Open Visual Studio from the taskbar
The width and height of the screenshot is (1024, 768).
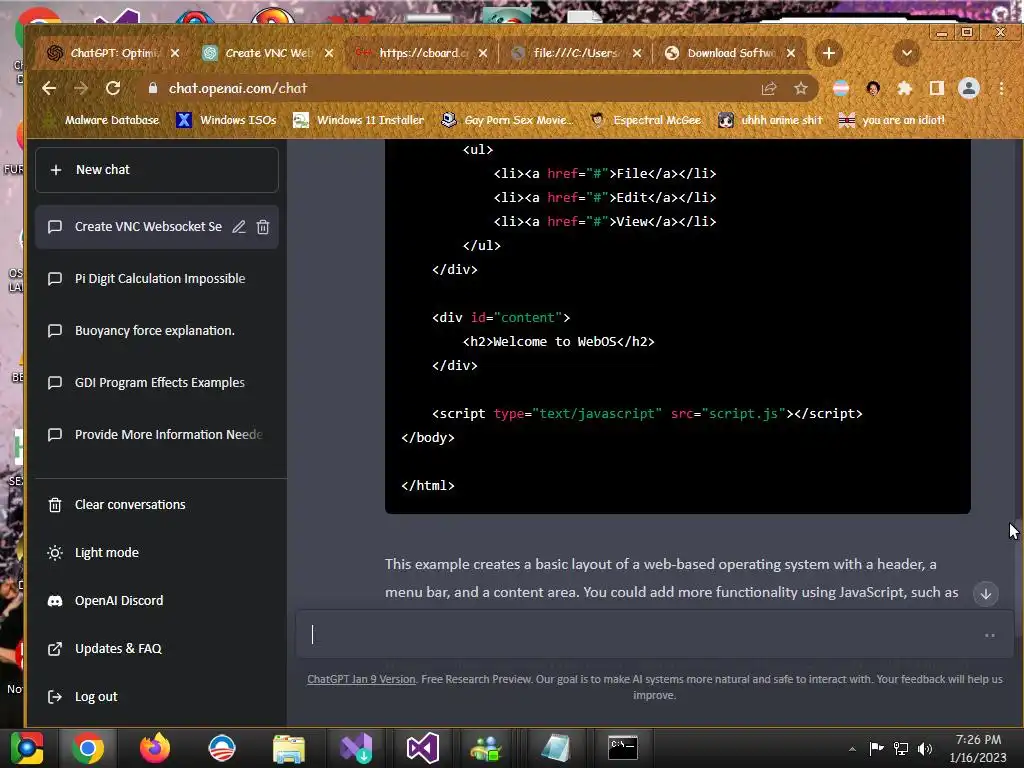423,748
